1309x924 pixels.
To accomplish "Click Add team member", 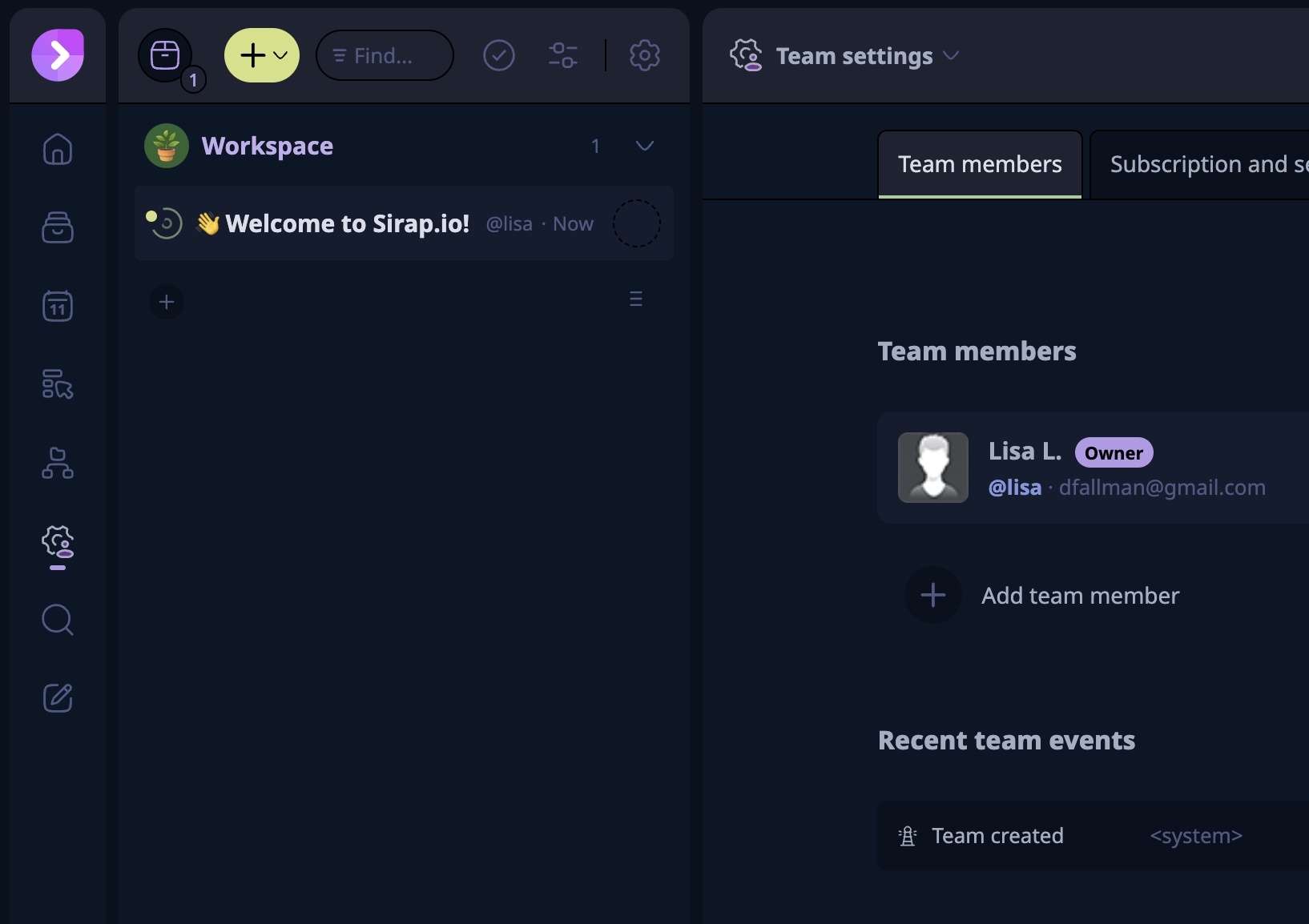I will (1080, 595).
